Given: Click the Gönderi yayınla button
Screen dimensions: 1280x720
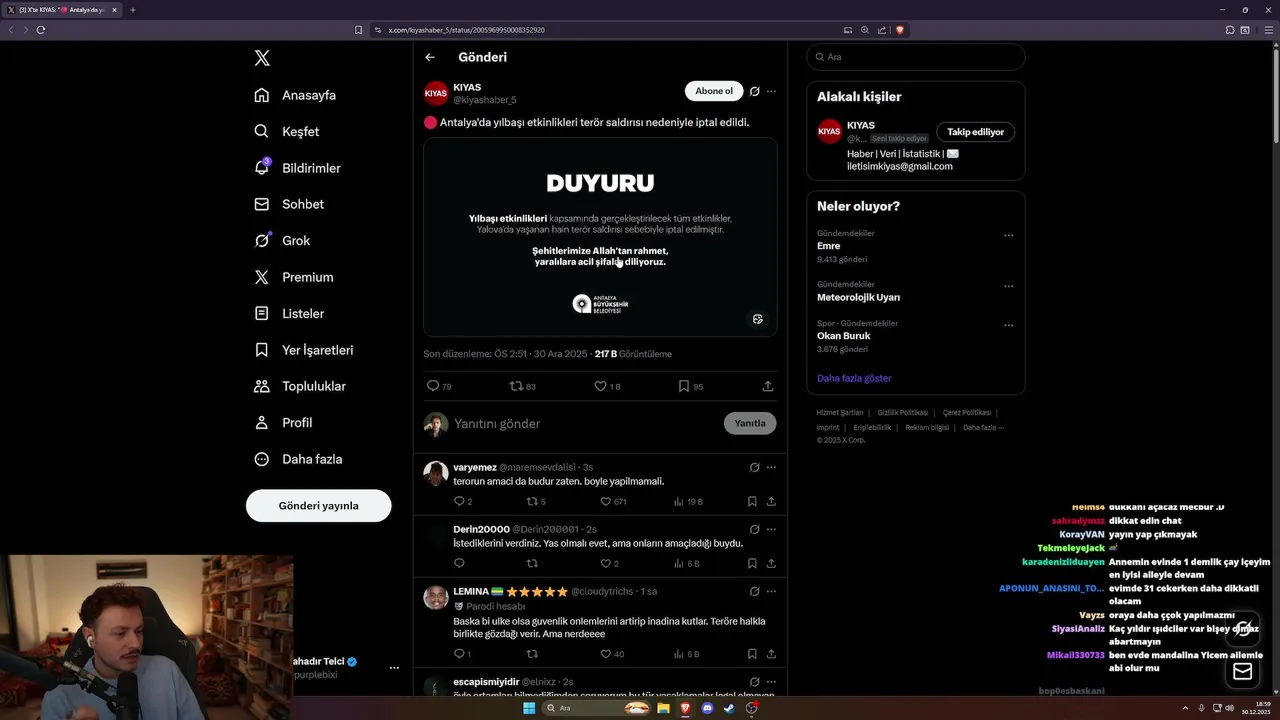Looking at the screenshot, I should (x=318, y=505).
